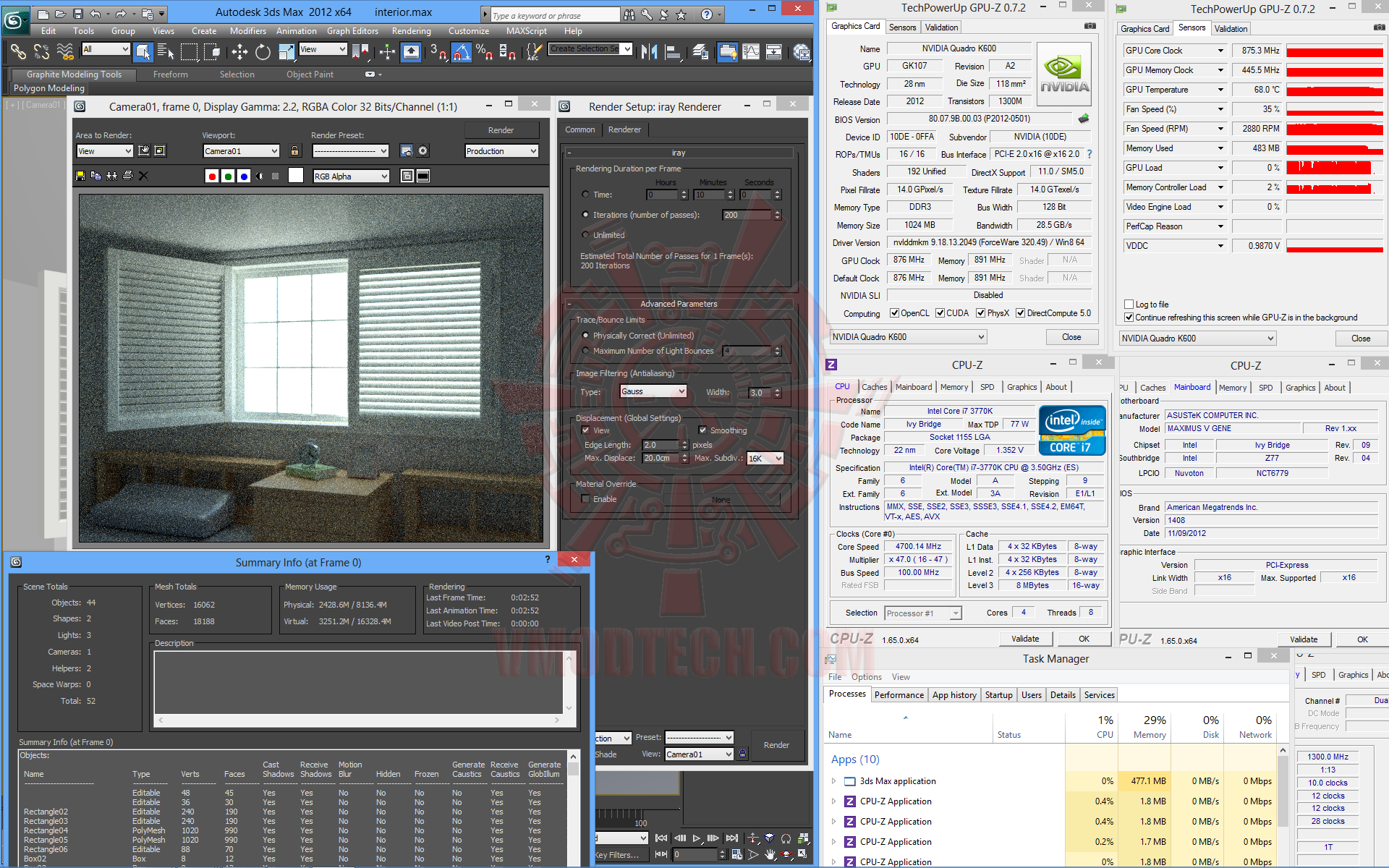Image resolution: width=1389 pixels, height=868 pixels.
Task: Click the Iterations number input field
Action: click(x=747, y=215)
